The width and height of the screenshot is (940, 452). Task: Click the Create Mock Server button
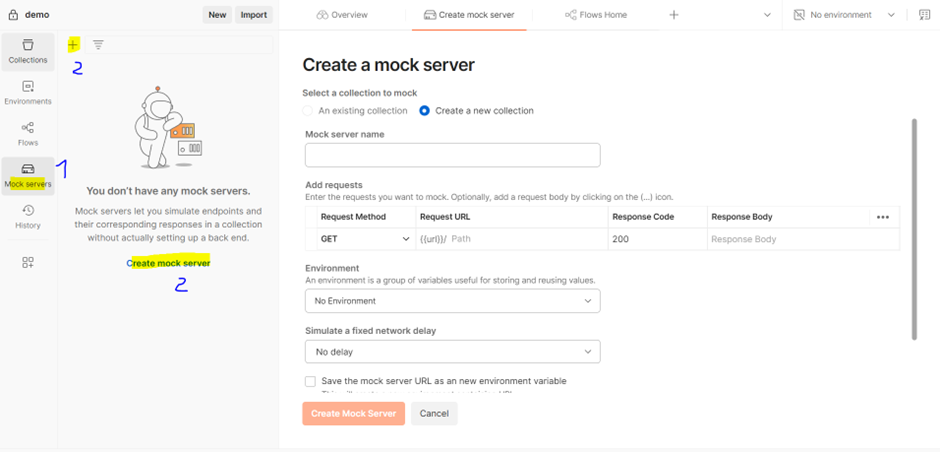click(x=354, y=413)
